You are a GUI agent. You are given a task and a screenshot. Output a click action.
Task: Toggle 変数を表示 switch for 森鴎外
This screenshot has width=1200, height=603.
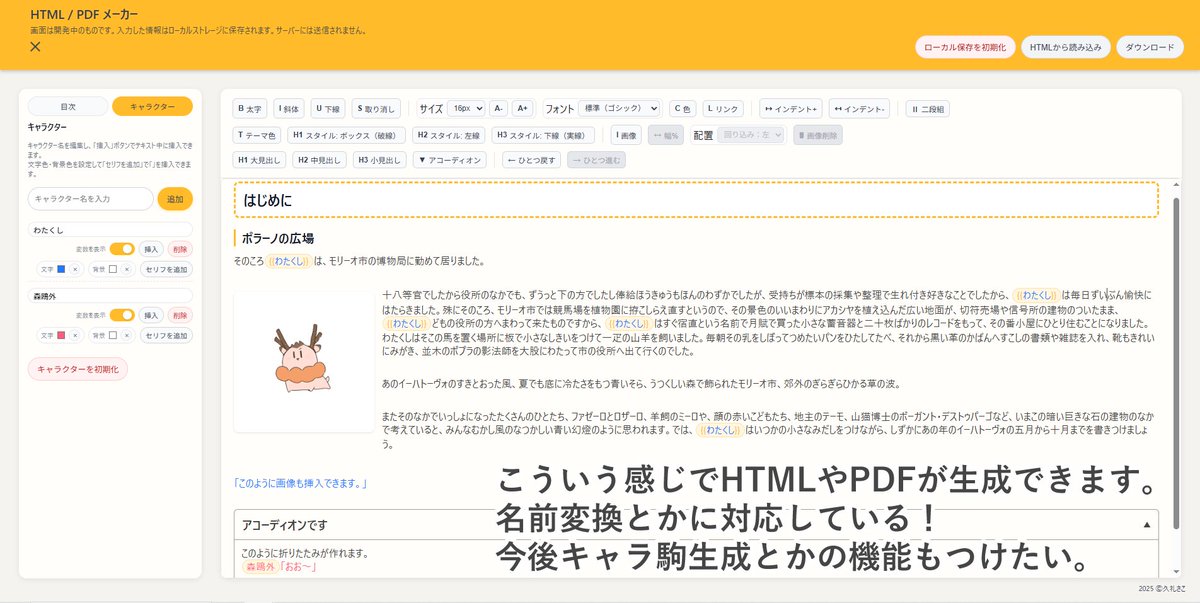click(123, 314)
